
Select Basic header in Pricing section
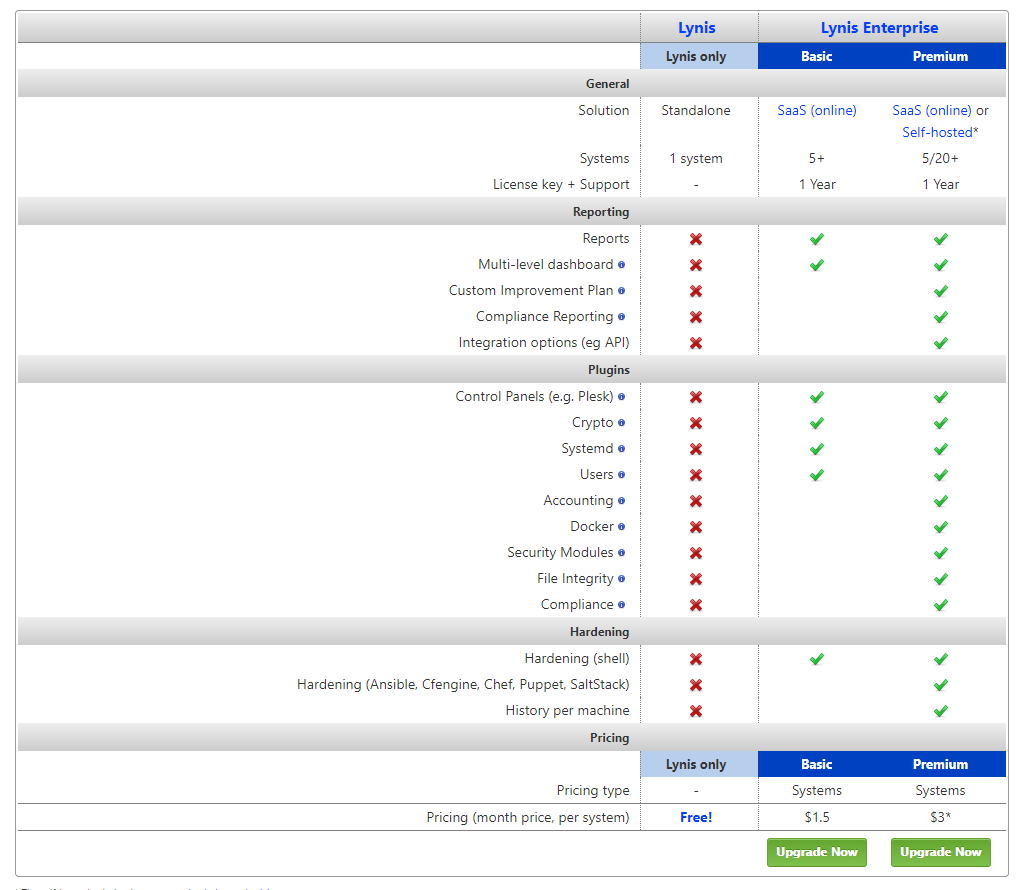[817, 764]
